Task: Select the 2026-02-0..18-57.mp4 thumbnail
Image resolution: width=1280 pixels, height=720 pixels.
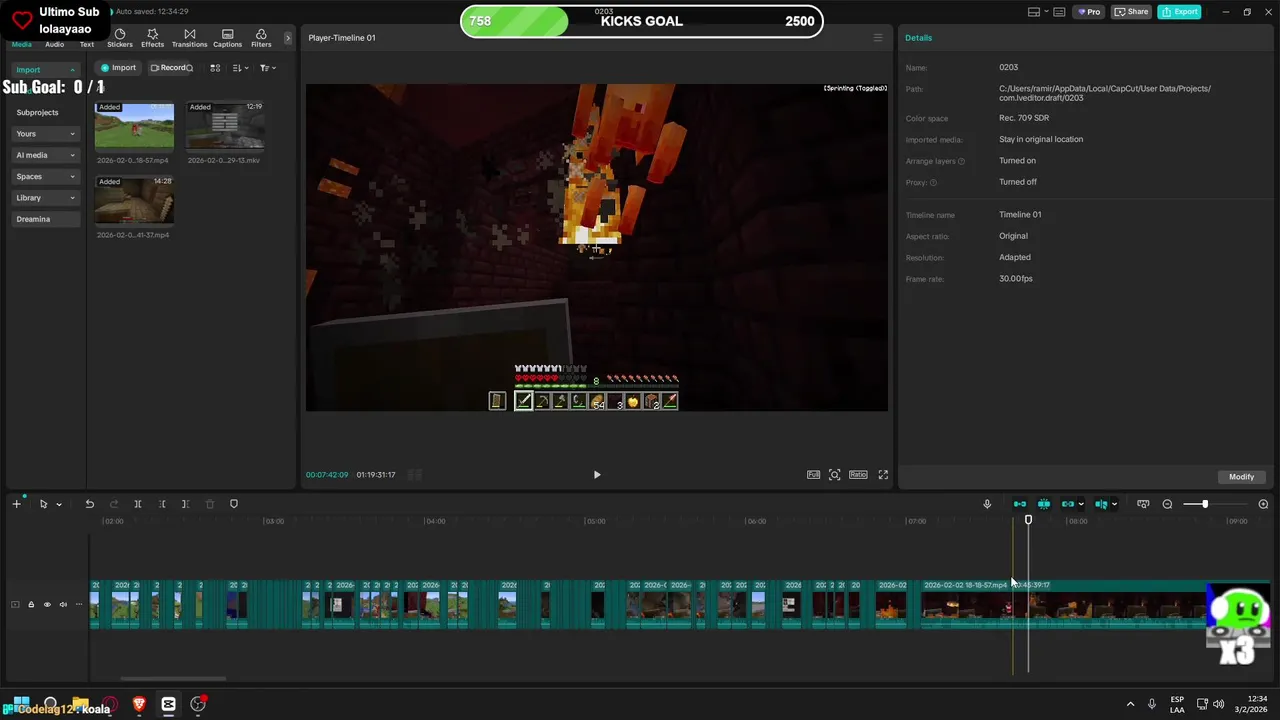Action: pyautogui.click(x=134, y=126)
